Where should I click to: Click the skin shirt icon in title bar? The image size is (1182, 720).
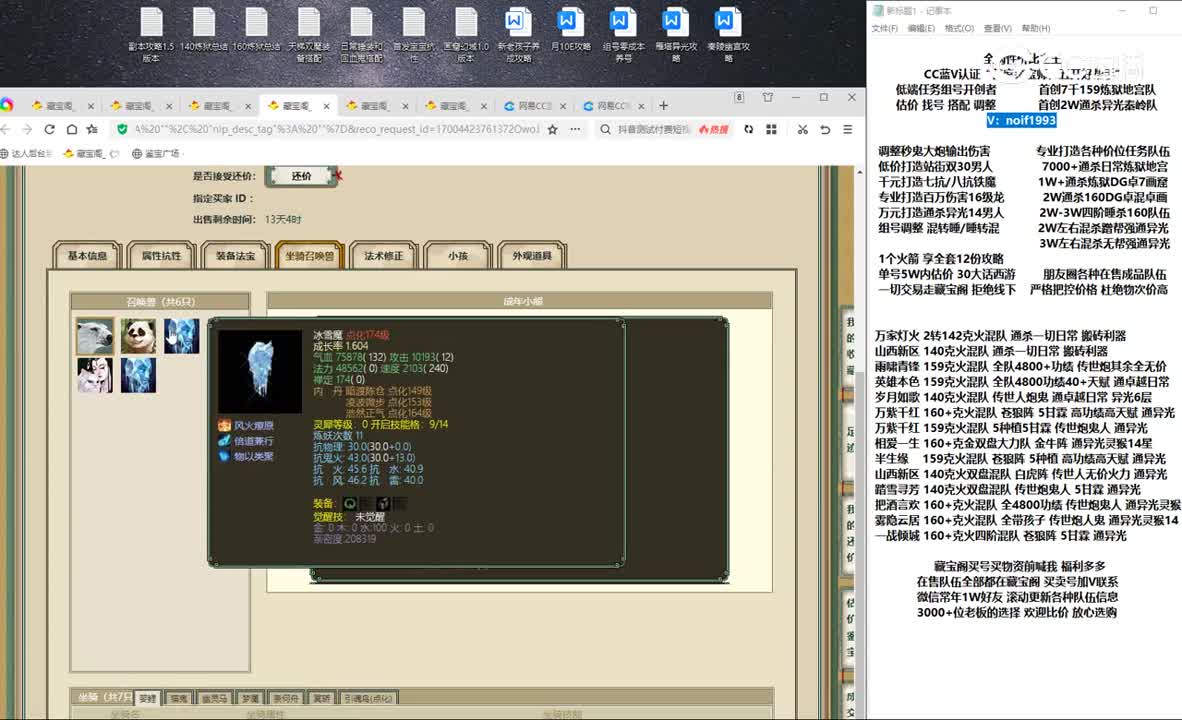click(767, 97)
